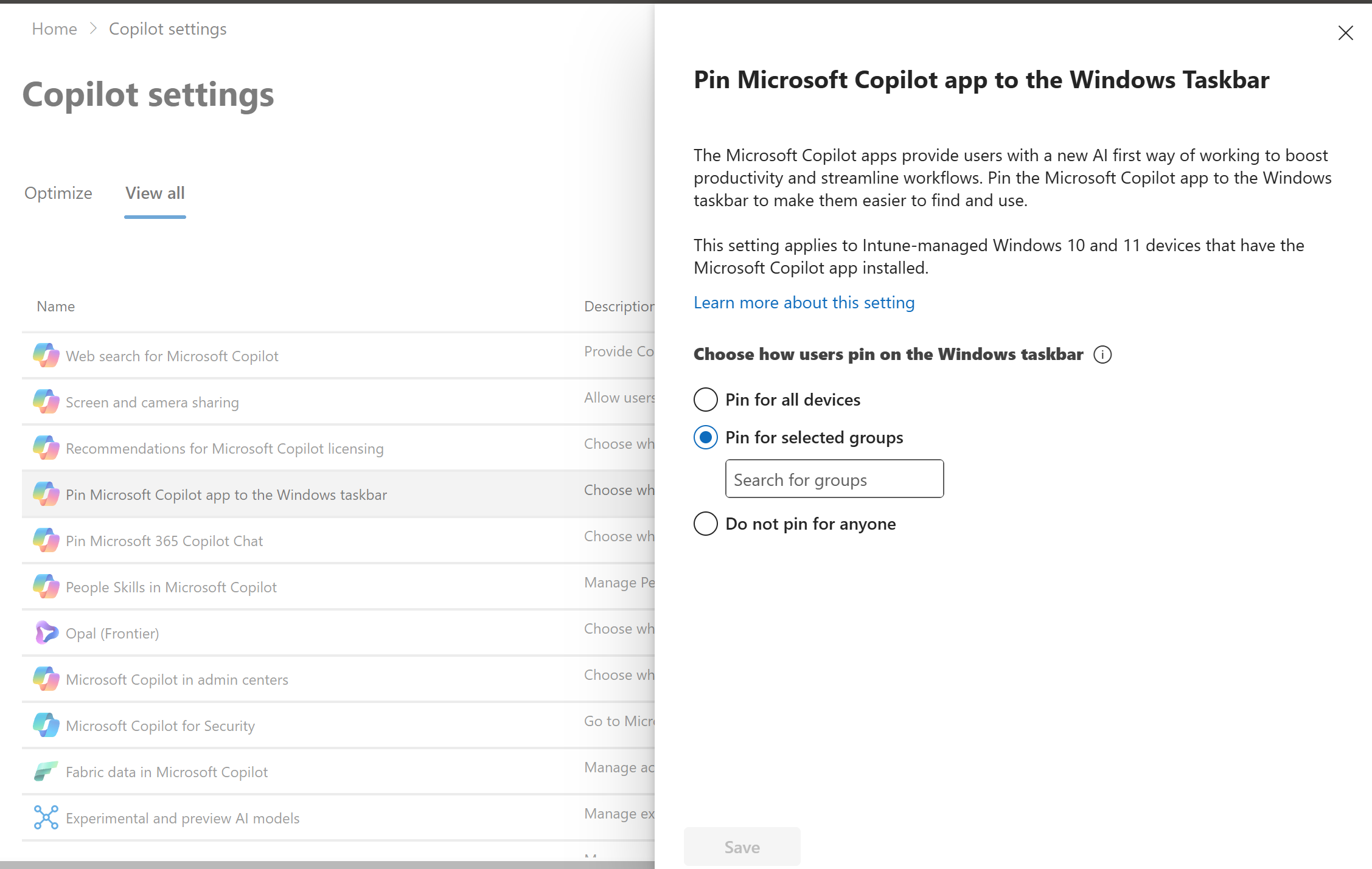Click the Opal (Frontier) icon
1372x869 pixels.
coord(46,633)
